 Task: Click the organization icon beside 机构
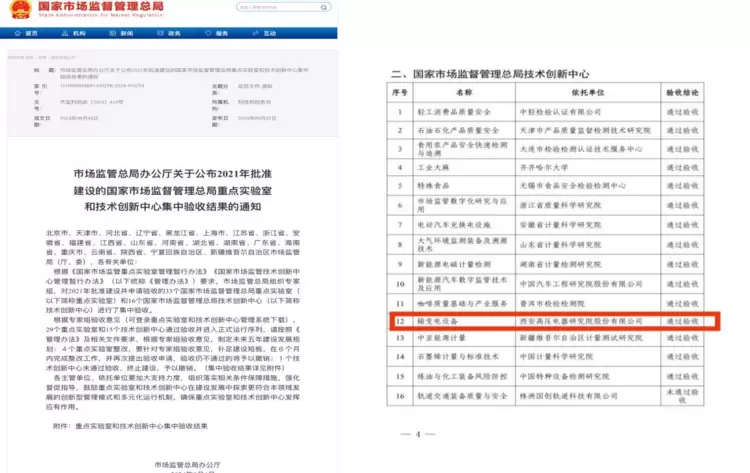click(65, 33)
